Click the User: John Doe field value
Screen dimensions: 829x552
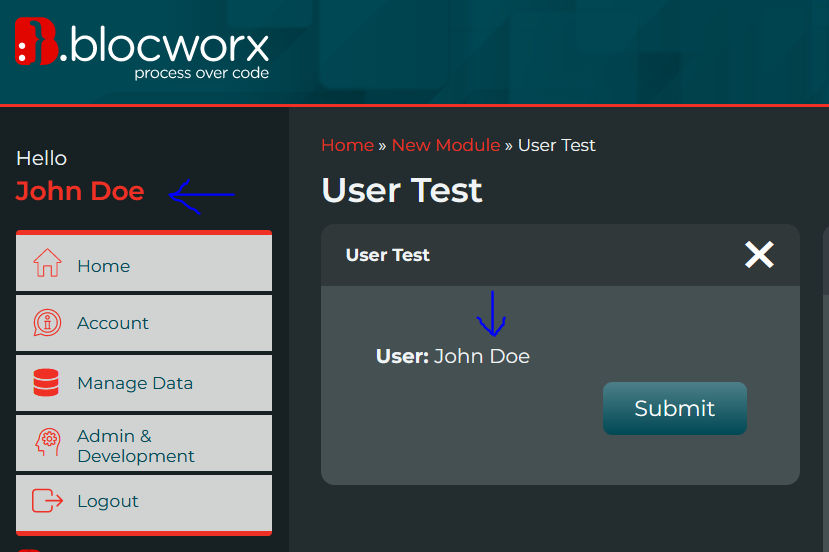point(482,356)
